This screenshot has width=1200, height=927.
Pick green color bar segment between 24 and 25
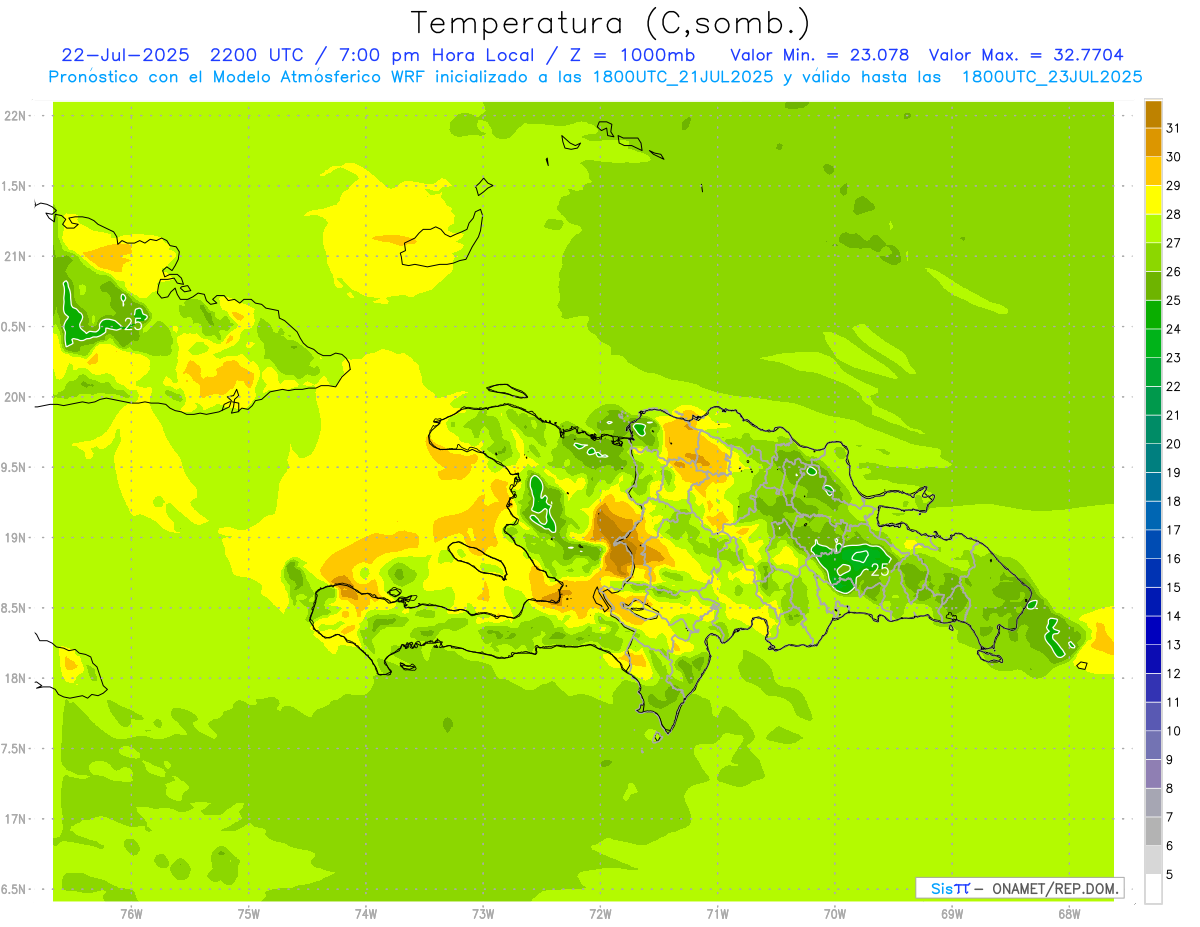(1153, 315)
